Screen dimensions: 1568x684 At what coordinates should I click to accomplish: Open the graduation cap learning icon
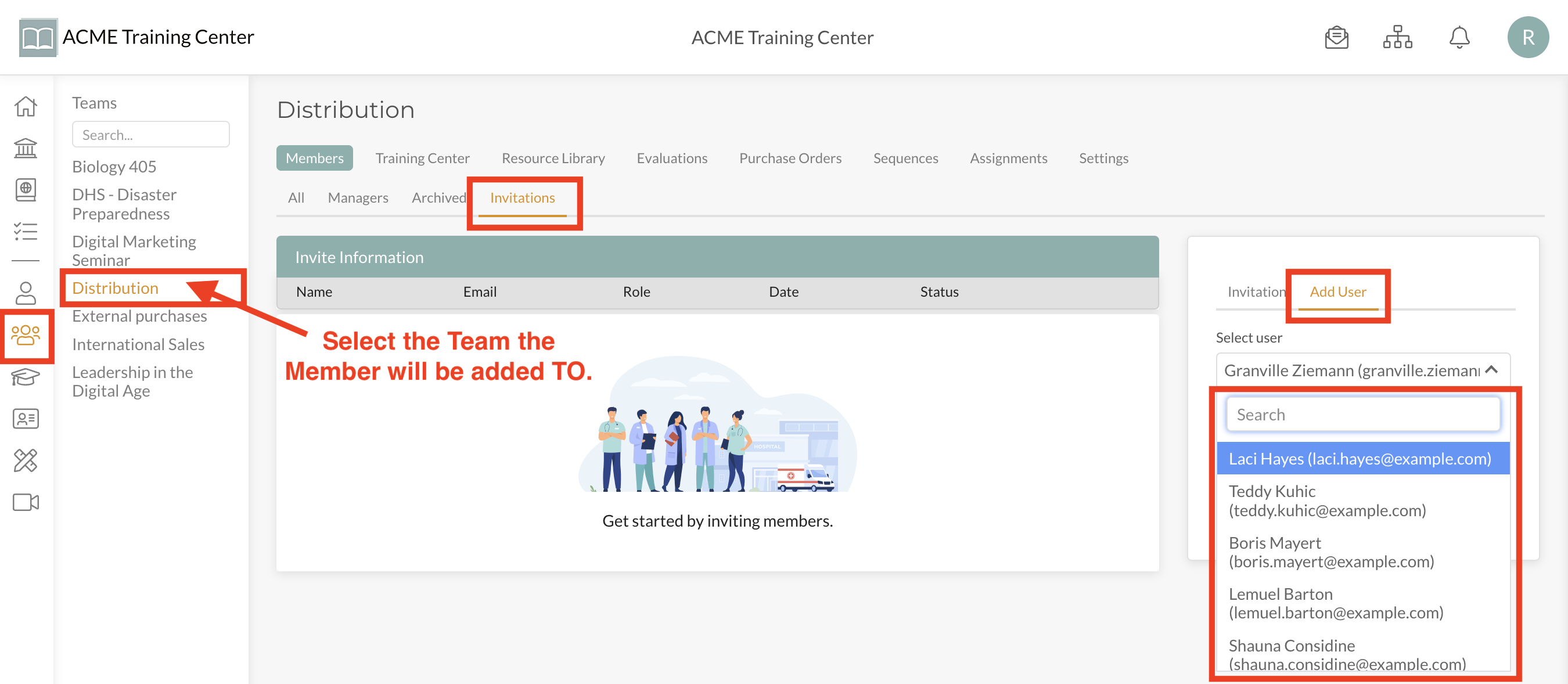pyautogui.click(x=26, y=378)
